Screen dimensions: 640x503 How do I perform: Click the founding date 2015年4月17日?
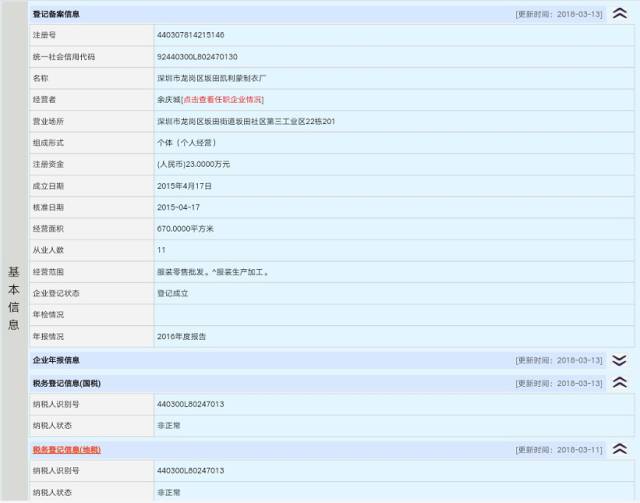(184, 186)
